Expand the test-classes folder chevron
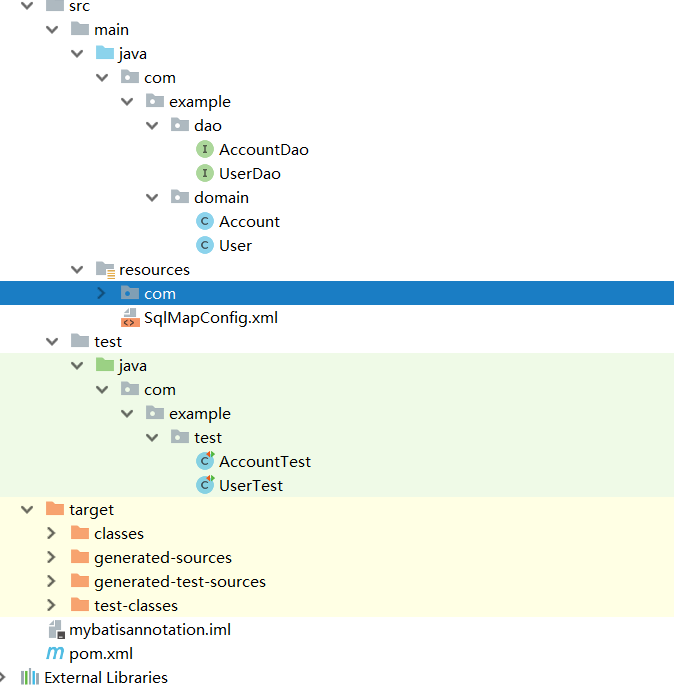 point(51,606)
